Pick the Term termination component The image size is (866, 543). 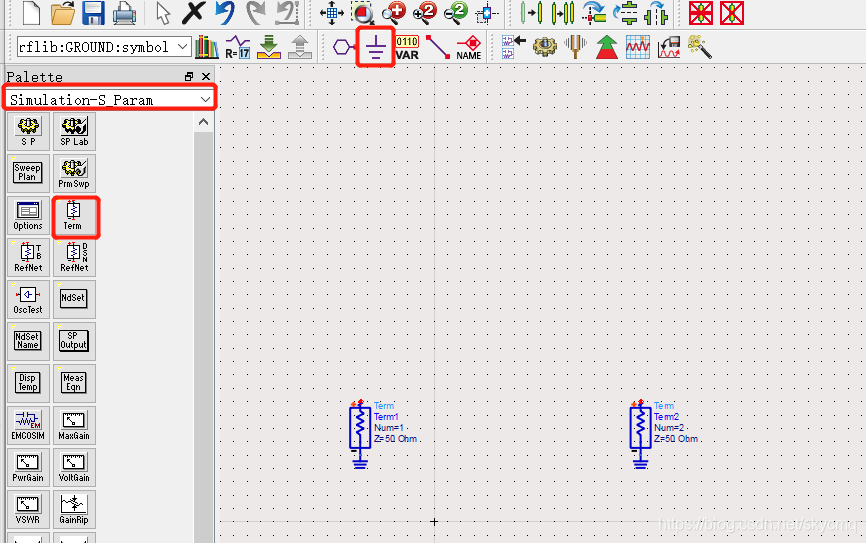(x=74, y=217)
